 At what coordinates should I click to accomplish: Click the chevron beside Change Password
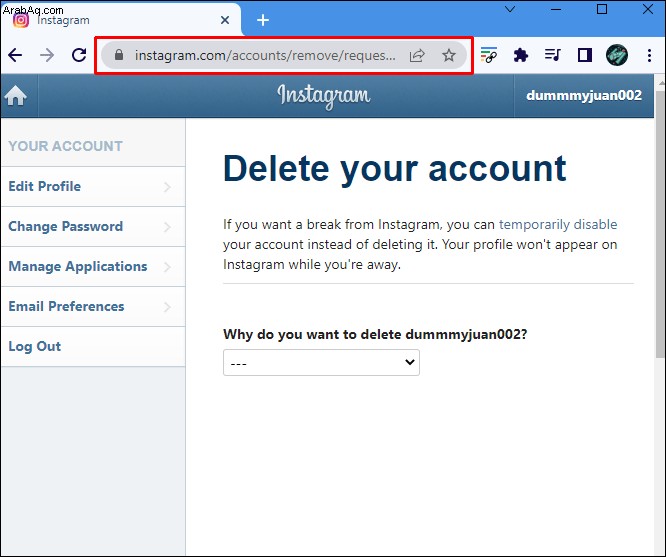pyautogui.click(x=168, y=227)
